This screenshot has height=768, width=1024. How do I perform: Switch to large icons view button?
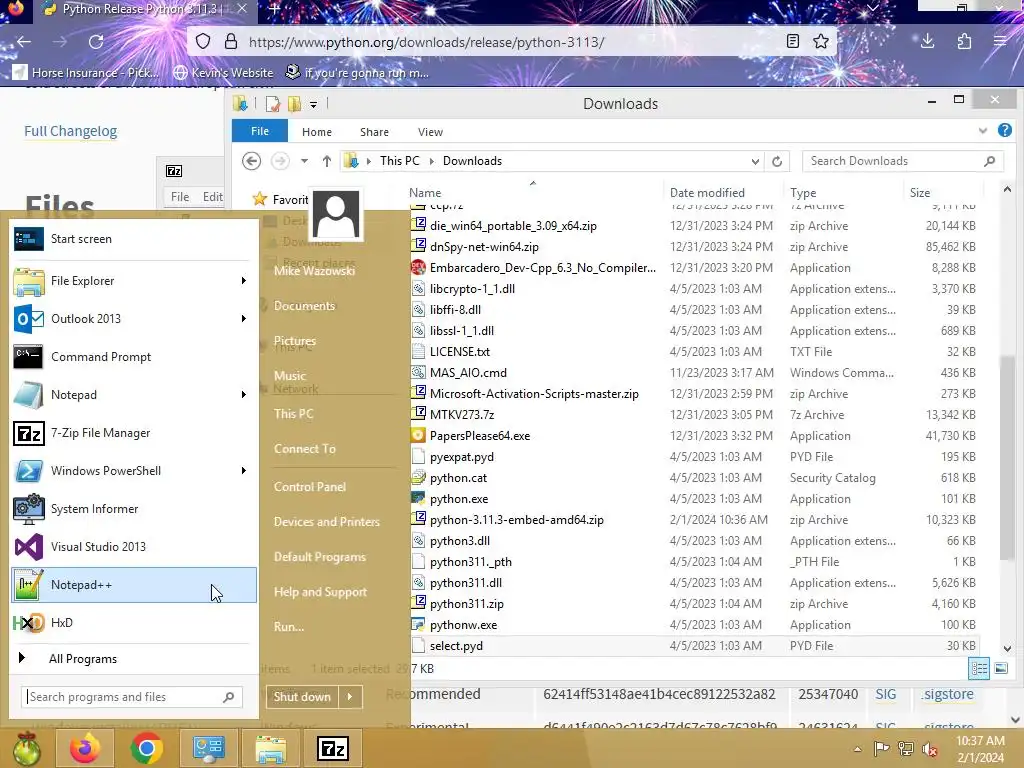(1000, 668)
